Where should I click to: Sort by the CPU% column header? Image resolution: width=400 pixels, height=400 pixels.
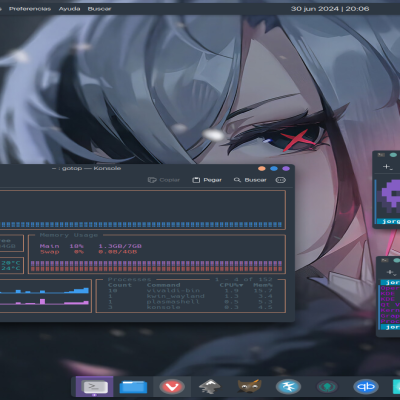[x=231, y=285]
